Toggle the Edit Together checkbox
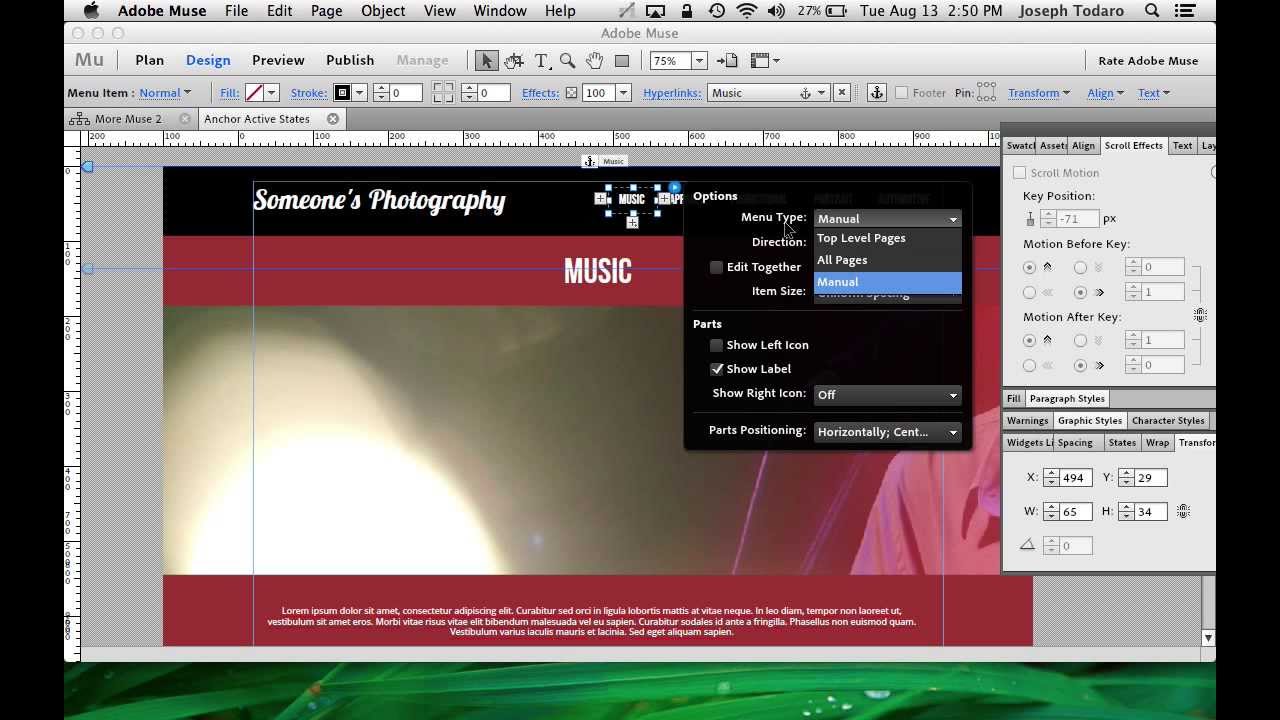This screenshot has width=1280, height=720. tap(717, 267)
